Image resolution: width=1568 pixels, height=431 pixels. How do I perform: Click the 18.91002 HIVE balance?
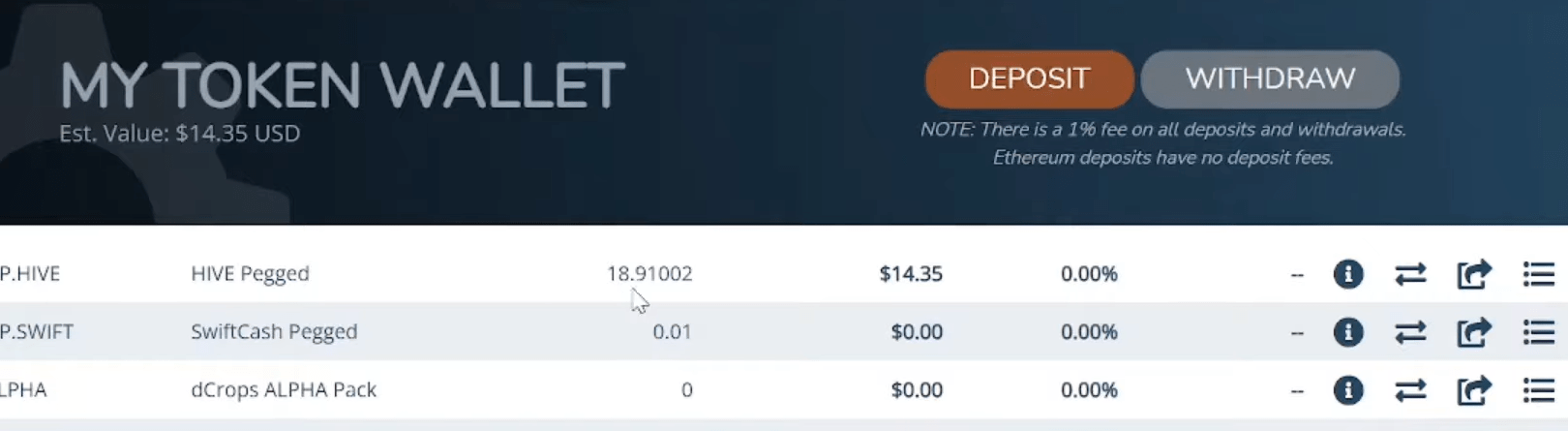click(649, 274)
